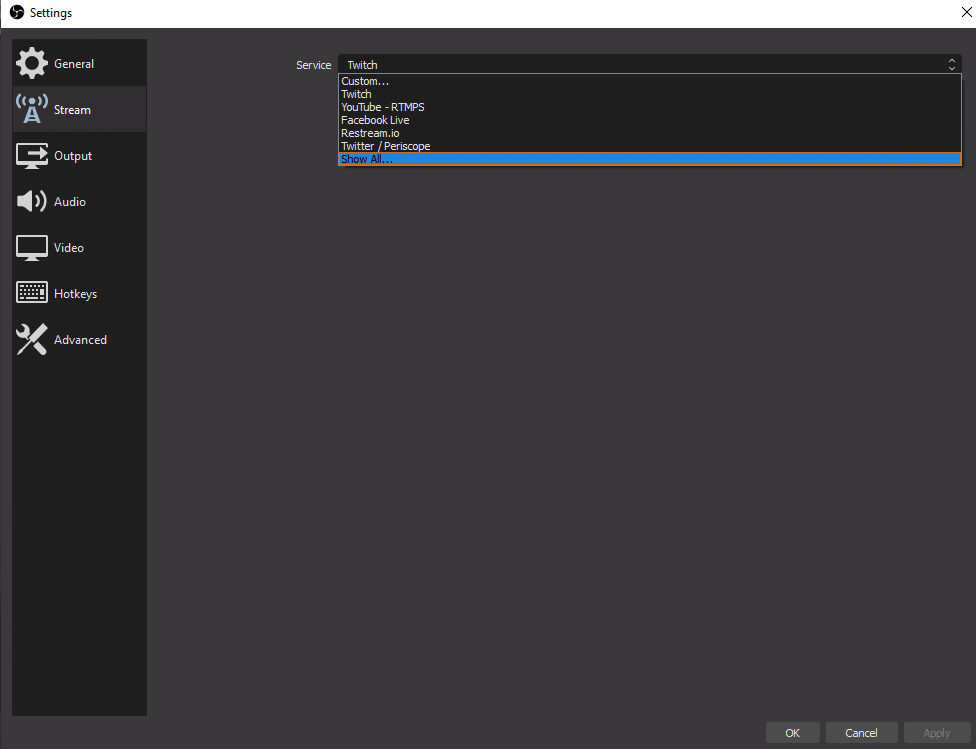Select the Stream antenna icon
Viewport: 976px width, 749px height.
(32, 109)
